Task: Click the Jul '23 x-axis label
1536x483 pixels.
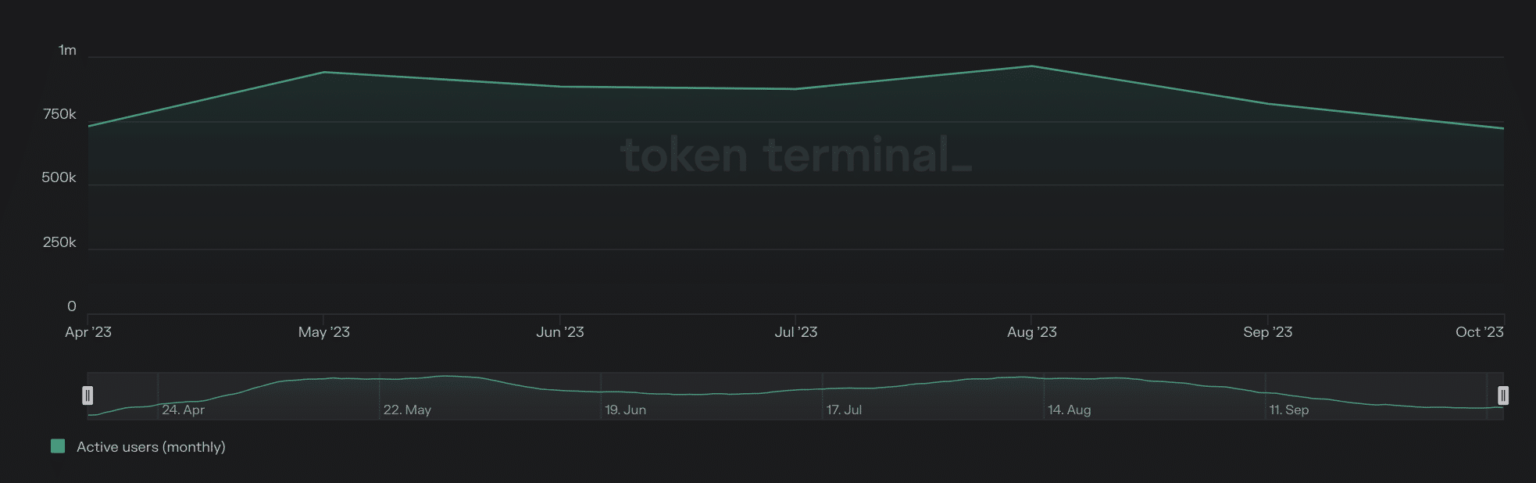Action: pyautogui.click(x=796, y=332)
